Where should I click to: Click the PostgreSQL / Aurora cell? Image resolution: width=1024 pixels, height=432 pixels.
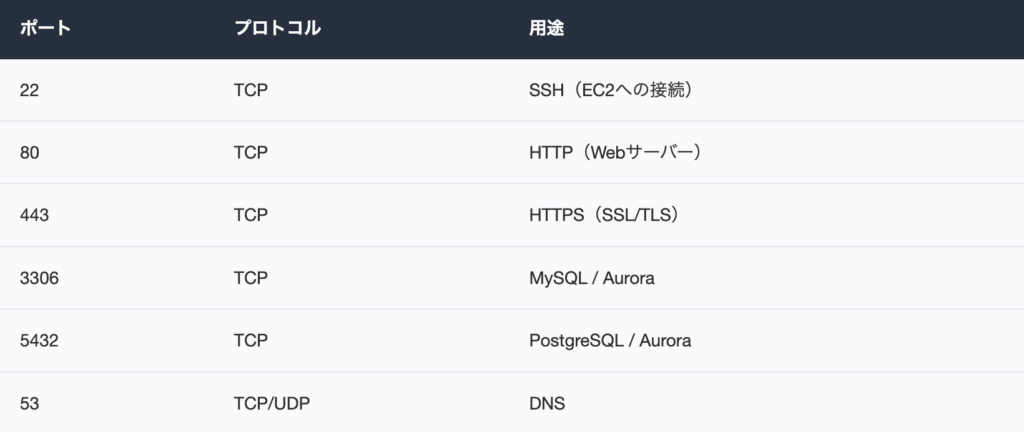(609, 340)
